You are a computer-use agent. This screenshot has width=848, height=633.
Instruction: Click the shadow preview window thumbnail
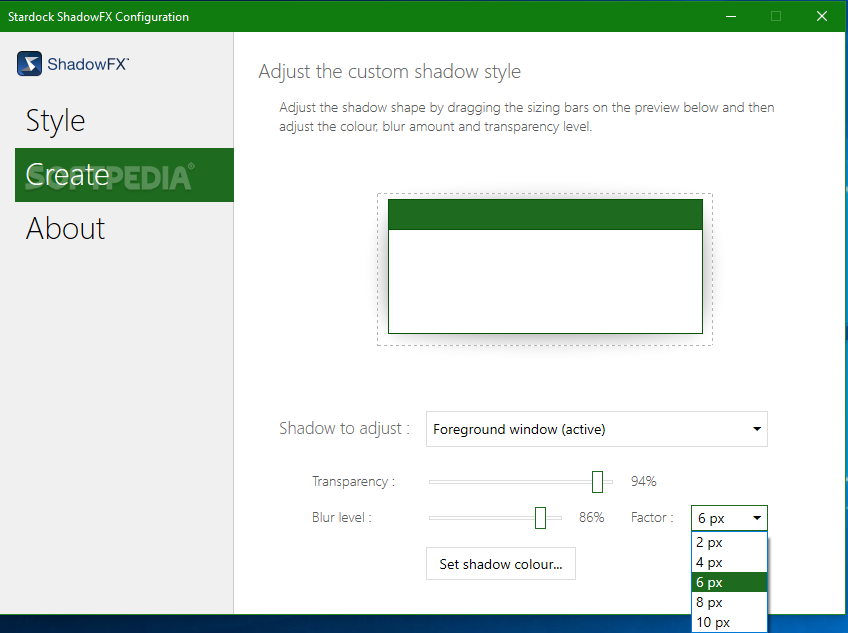coord(545,266)
